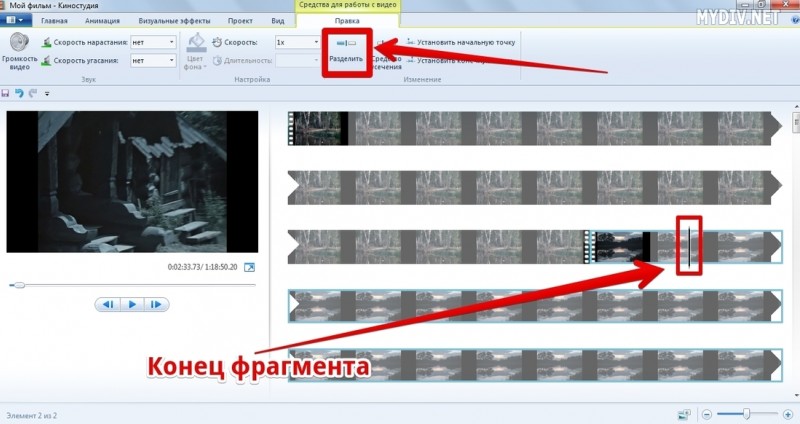Select the first clip's opening thumbnail

coord(318,129)
